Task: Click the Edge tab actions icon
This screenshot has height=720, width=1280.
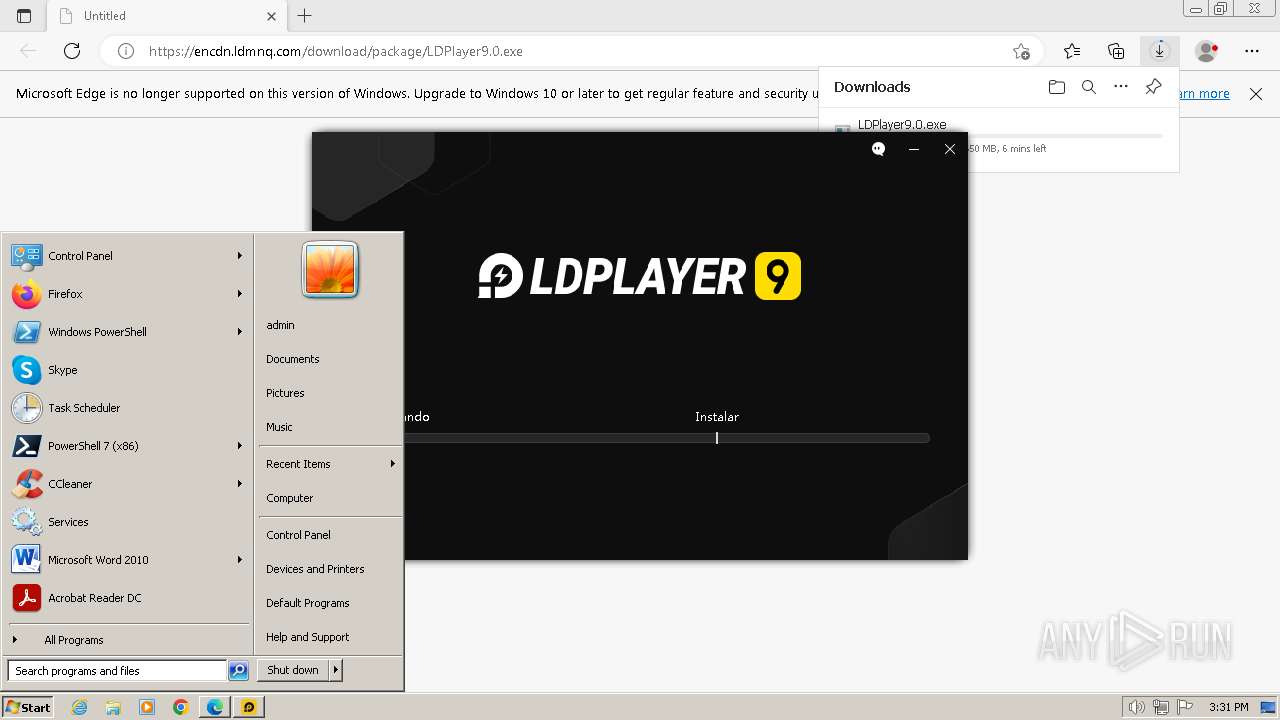Action: [24, 16]
